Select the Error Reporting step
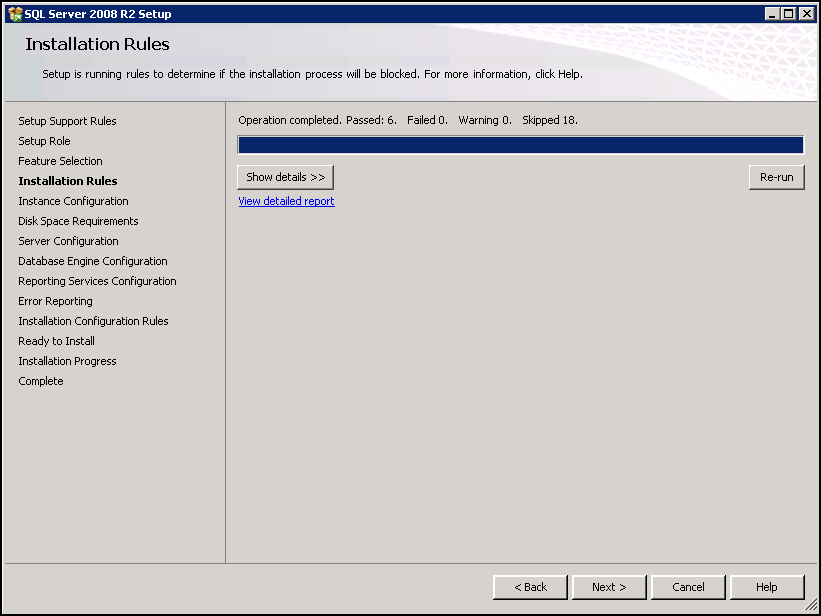The image size is (821, 616). (55, 300)
